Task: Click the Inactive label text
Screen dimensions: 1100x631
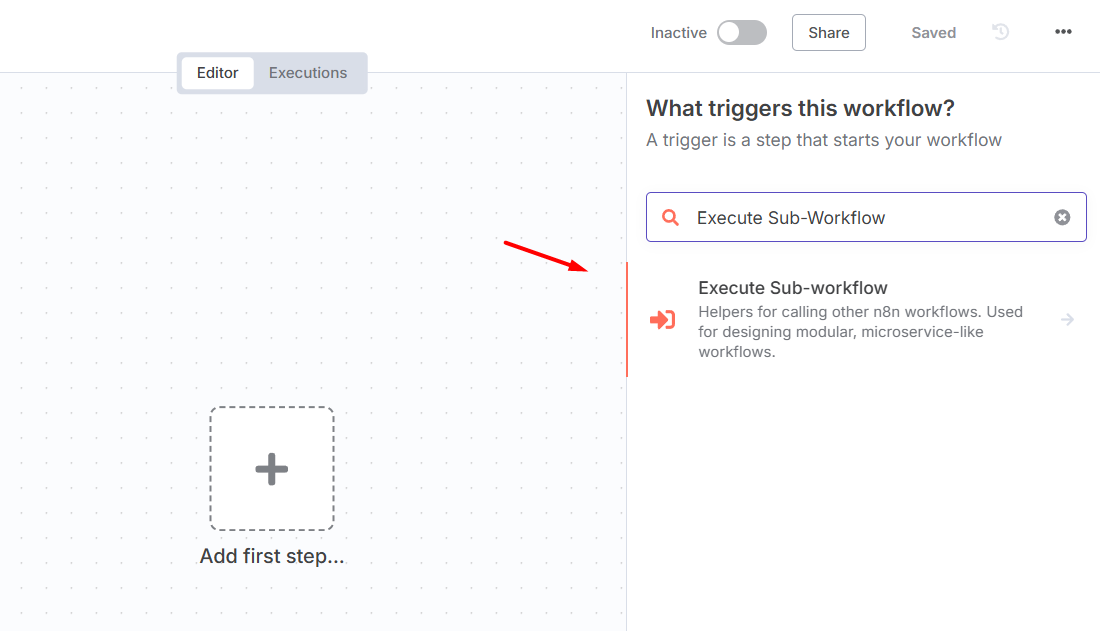Action: 678,33
